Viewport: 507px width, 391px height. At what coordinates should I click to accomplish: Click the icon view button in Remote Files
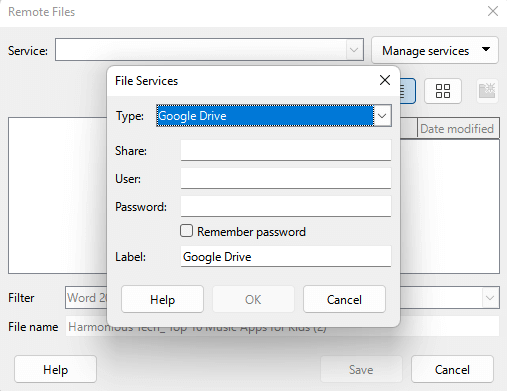pyautogui.click(x=443, y=91)
